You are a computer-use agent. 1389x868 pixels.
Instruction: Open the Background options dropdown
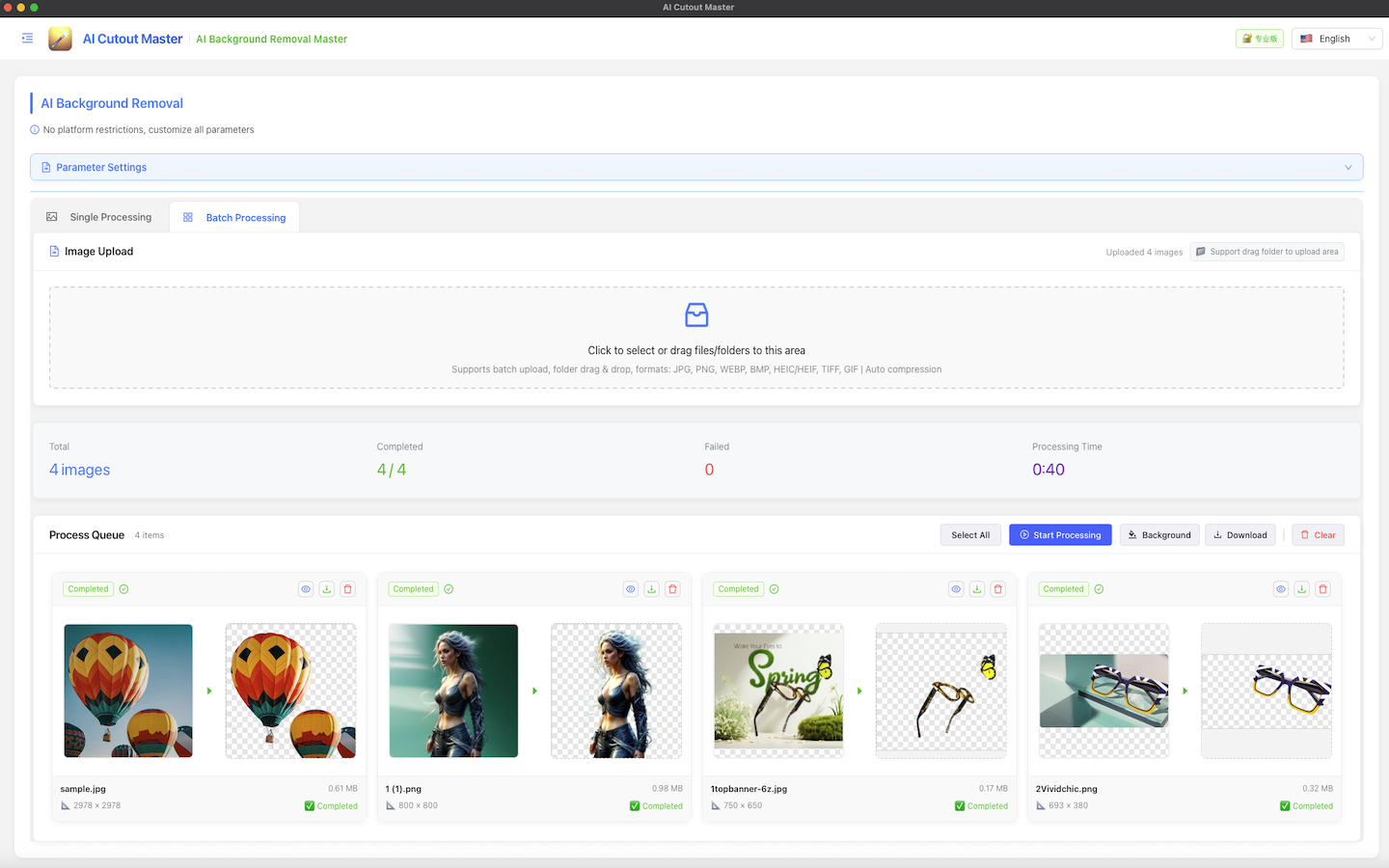click(1159, 534)
